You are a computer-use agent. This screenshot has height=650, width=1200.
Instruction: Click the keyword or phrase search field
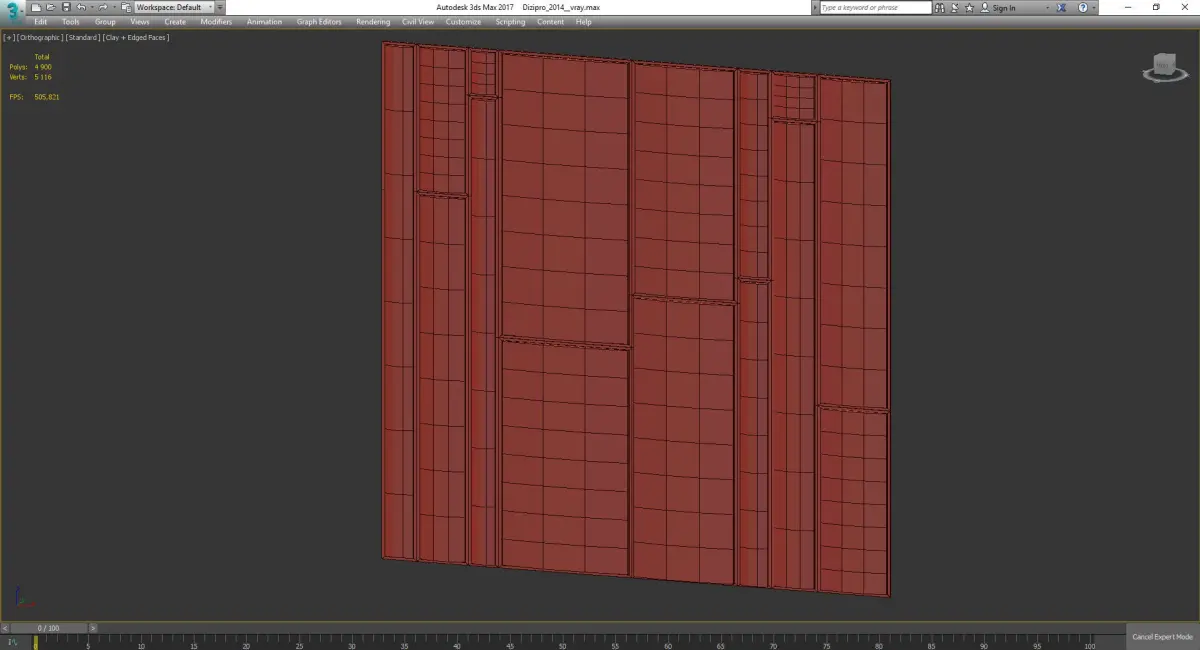[876, 7]
